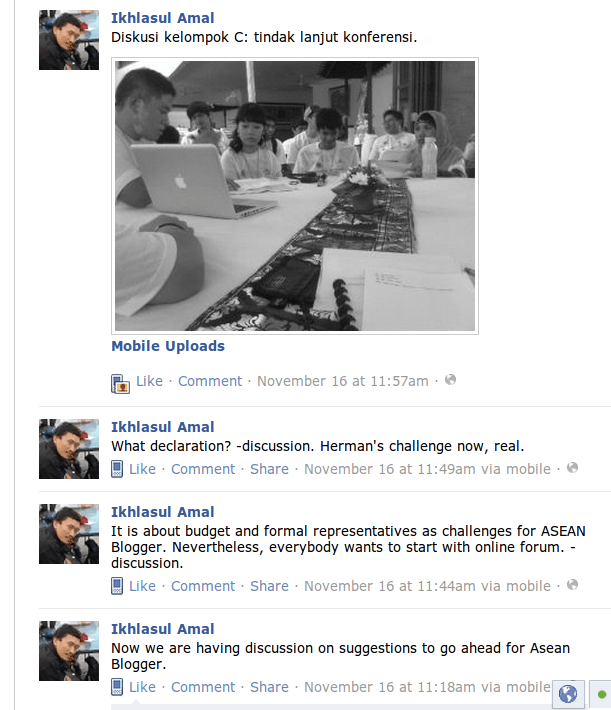
Task: Click the mobile phone icon on 11:44am post
Action: pos(117,586)
